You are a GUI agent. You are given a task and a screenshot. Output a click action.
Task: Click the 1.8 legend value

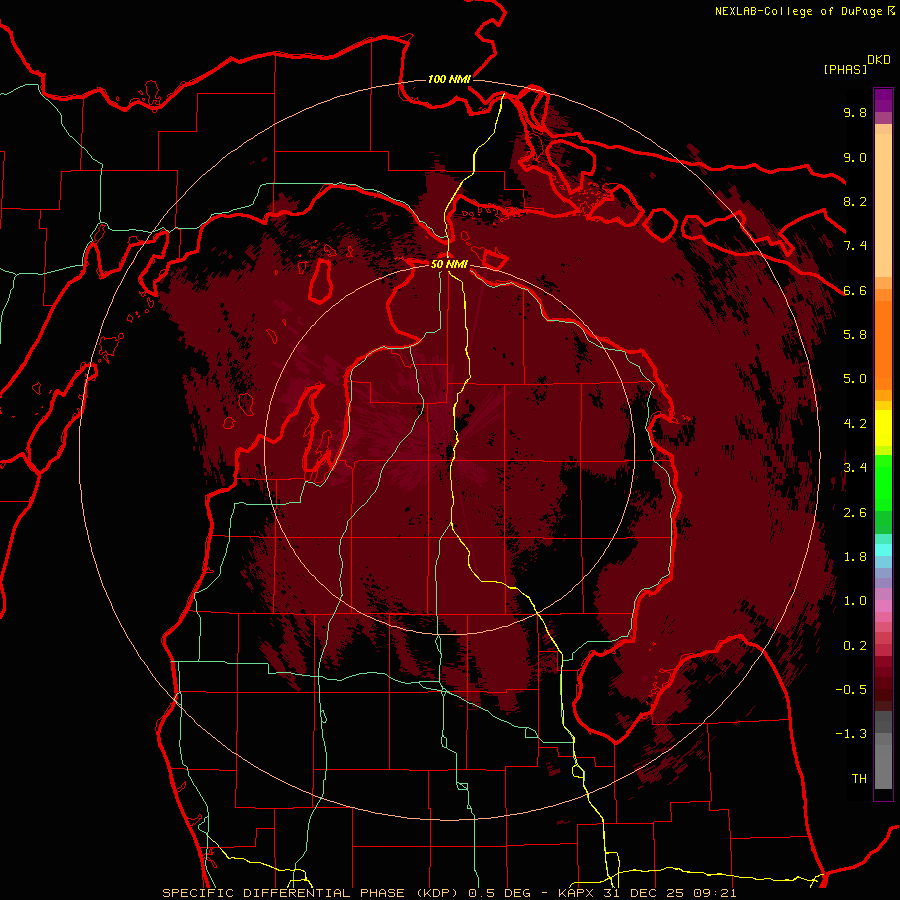(855, 557)
